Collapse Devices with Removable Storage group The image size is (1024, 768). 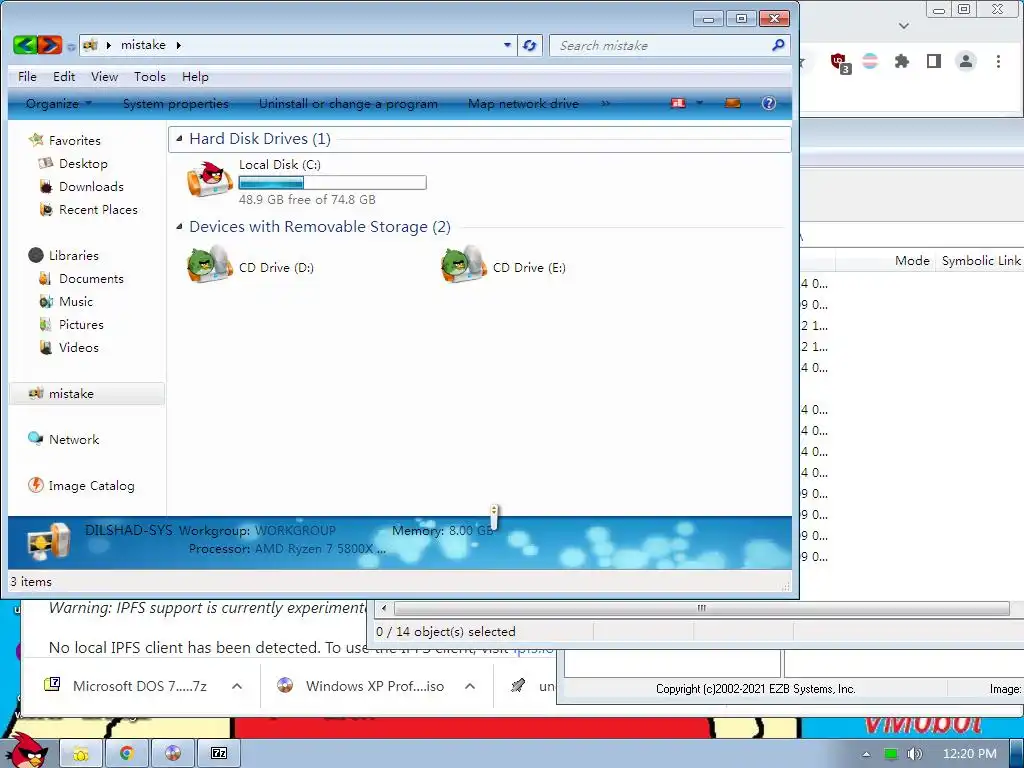pyautogui.click(x=179, y=227)
